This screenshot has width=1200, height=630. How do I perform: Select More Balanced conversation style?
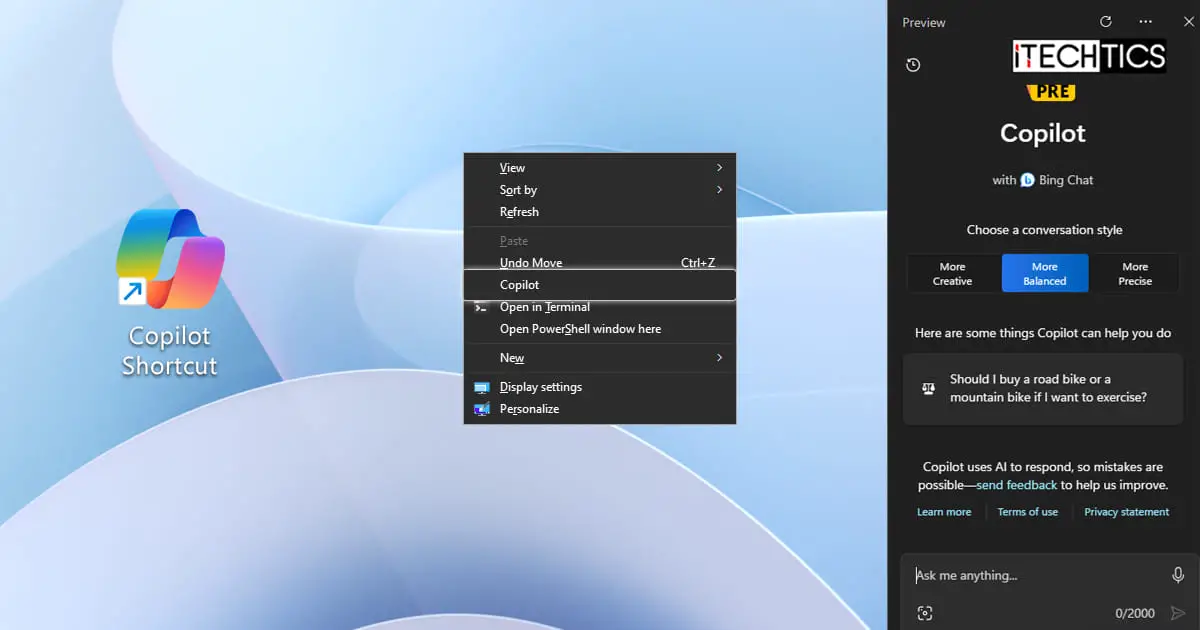(x=1044, y=274)
